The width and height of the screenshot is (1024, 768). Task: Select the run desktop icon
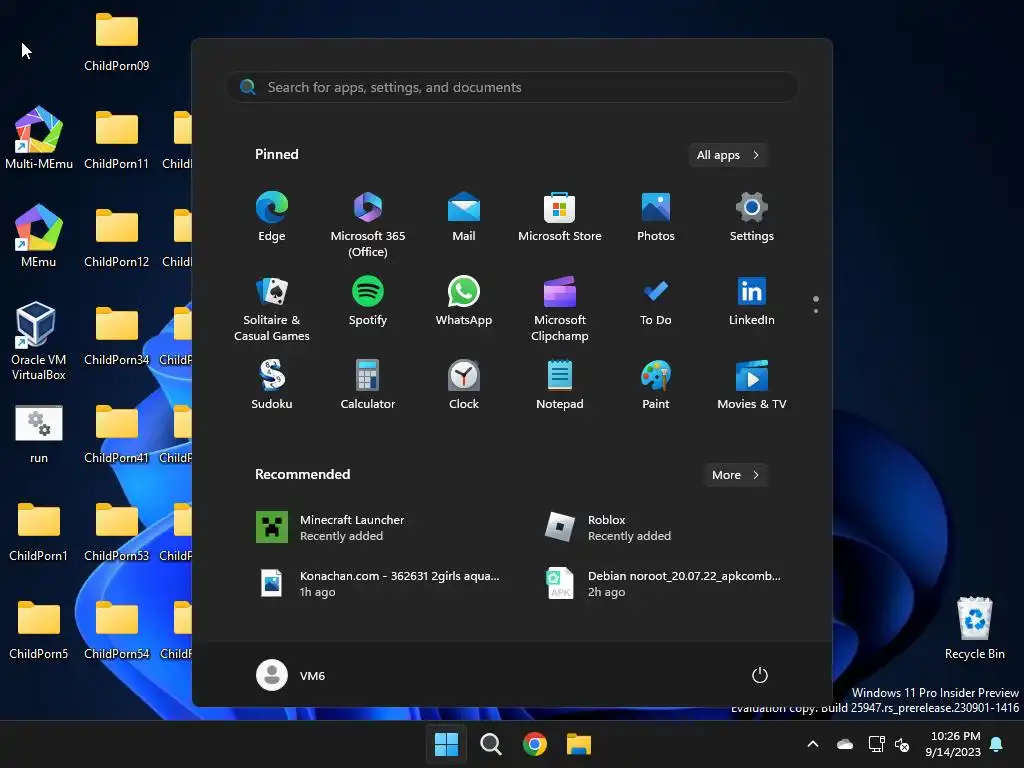pyautogui.click(x=39, y=434)
